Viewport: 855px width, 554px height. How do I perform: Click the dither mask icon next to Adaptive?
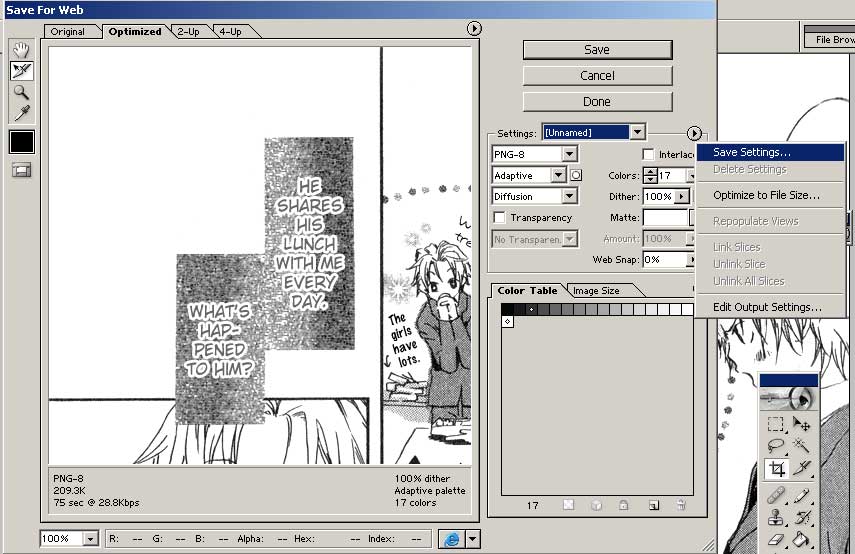click(576, 175)
